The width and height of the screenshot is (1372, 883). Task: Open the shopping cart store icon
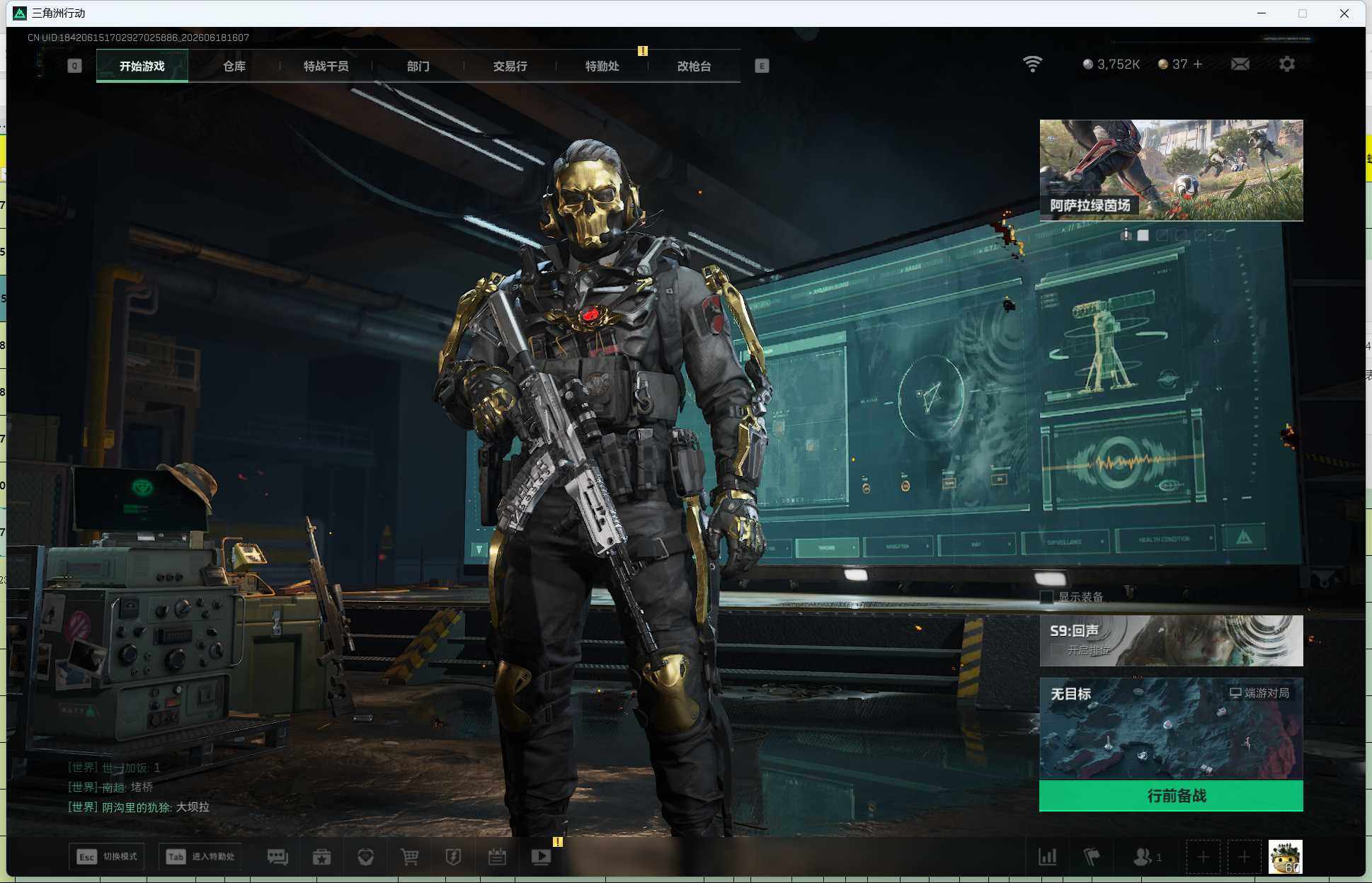point(409,857)
